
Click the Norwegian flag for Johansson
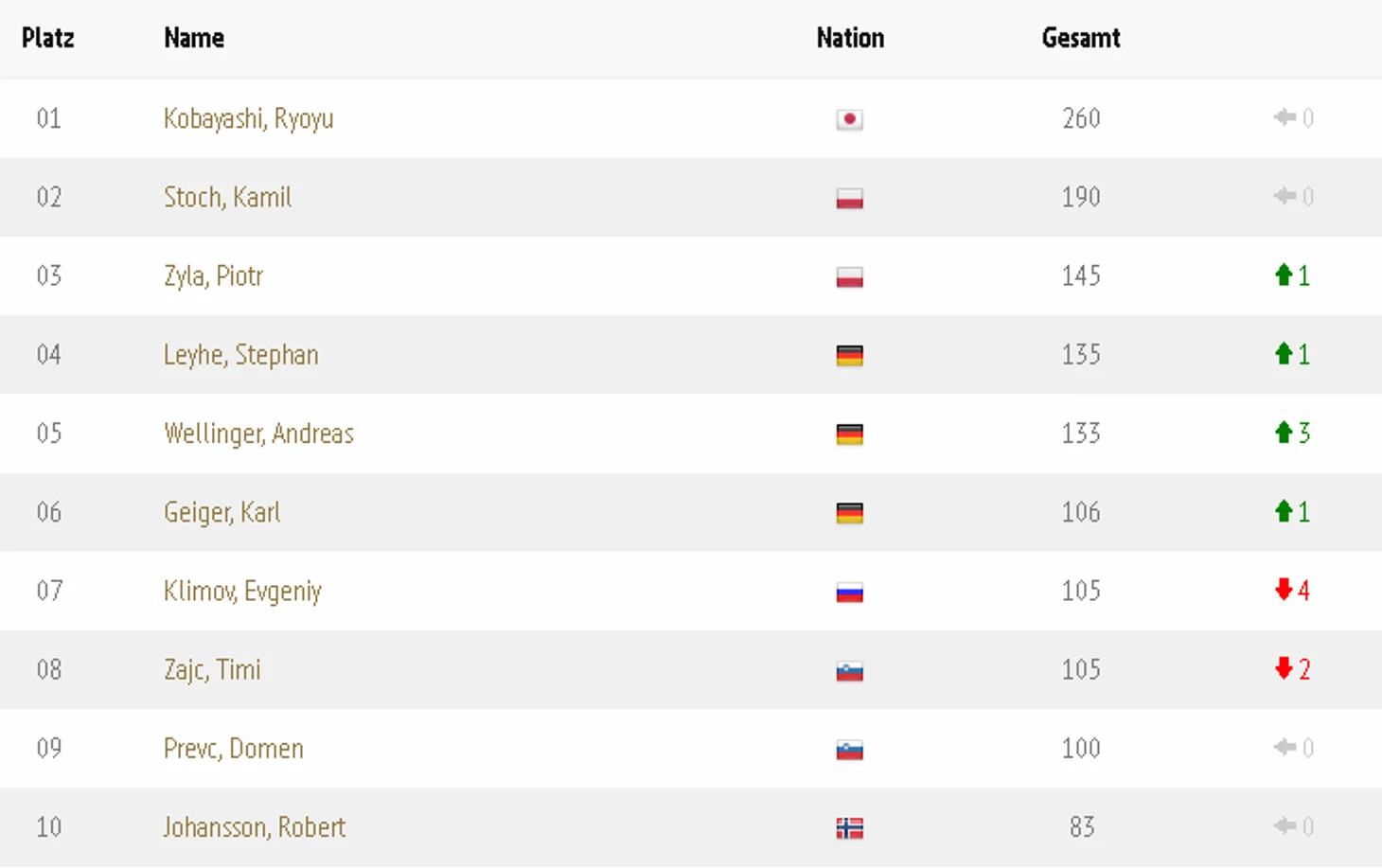[x=849, y=829]
